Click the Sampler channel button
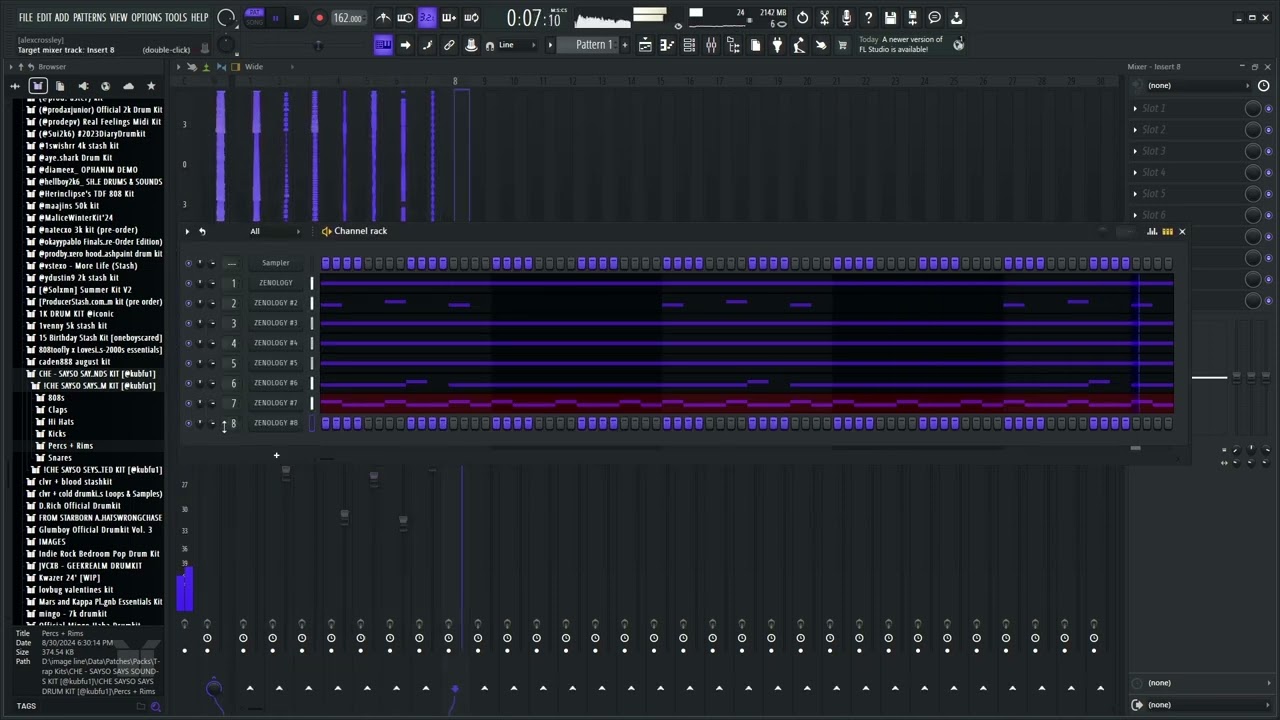Screen dimensions: 1280x720 tap(276, 263)
